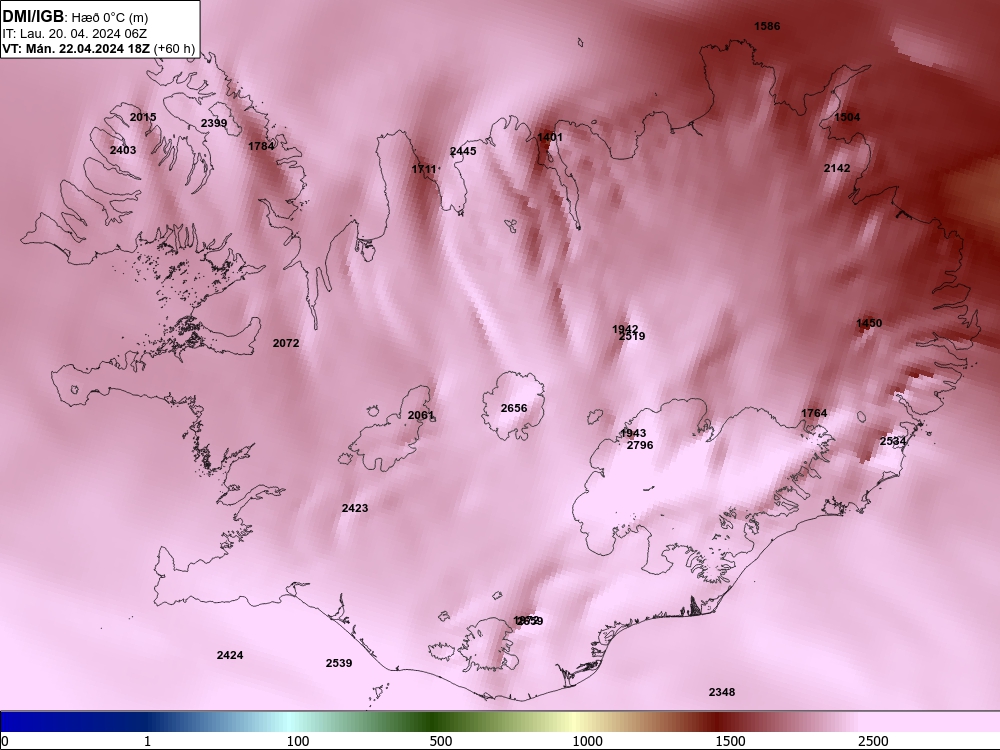1000x750 pixels.
Task: Click the color scale label 500
Action: [441, 741]
